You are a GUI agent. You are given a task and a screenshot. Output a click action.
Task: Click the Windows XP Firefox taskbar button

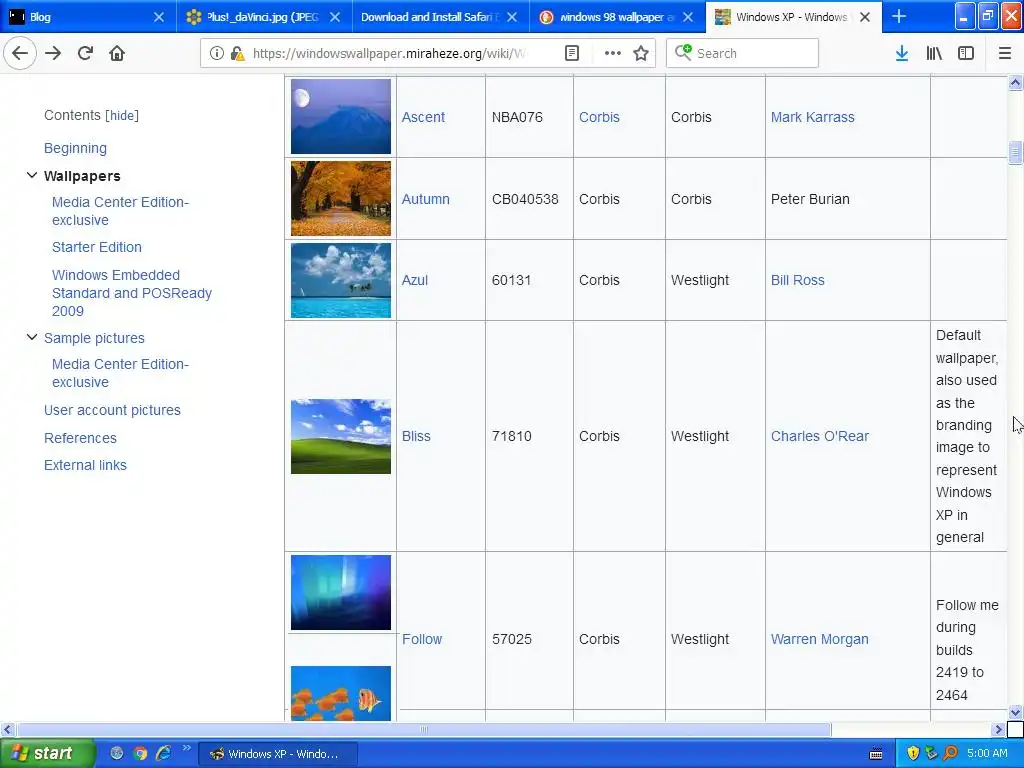tap(277, 754)
